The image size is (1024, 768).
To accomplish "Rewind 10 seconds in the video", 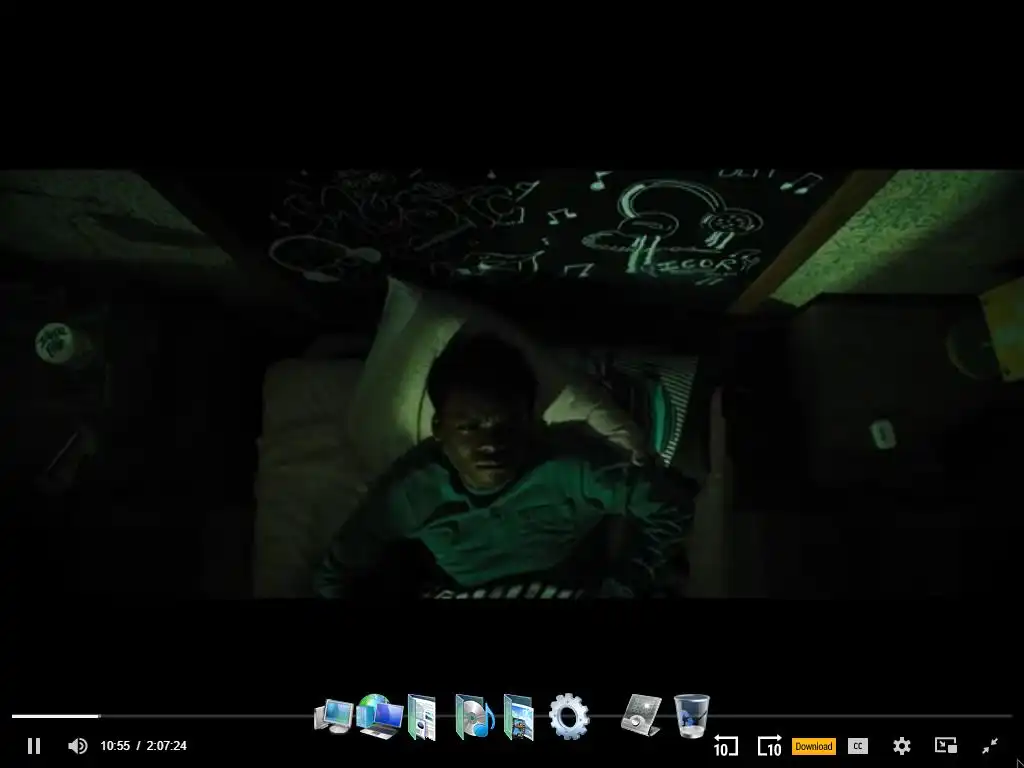I will pos(725,745).
